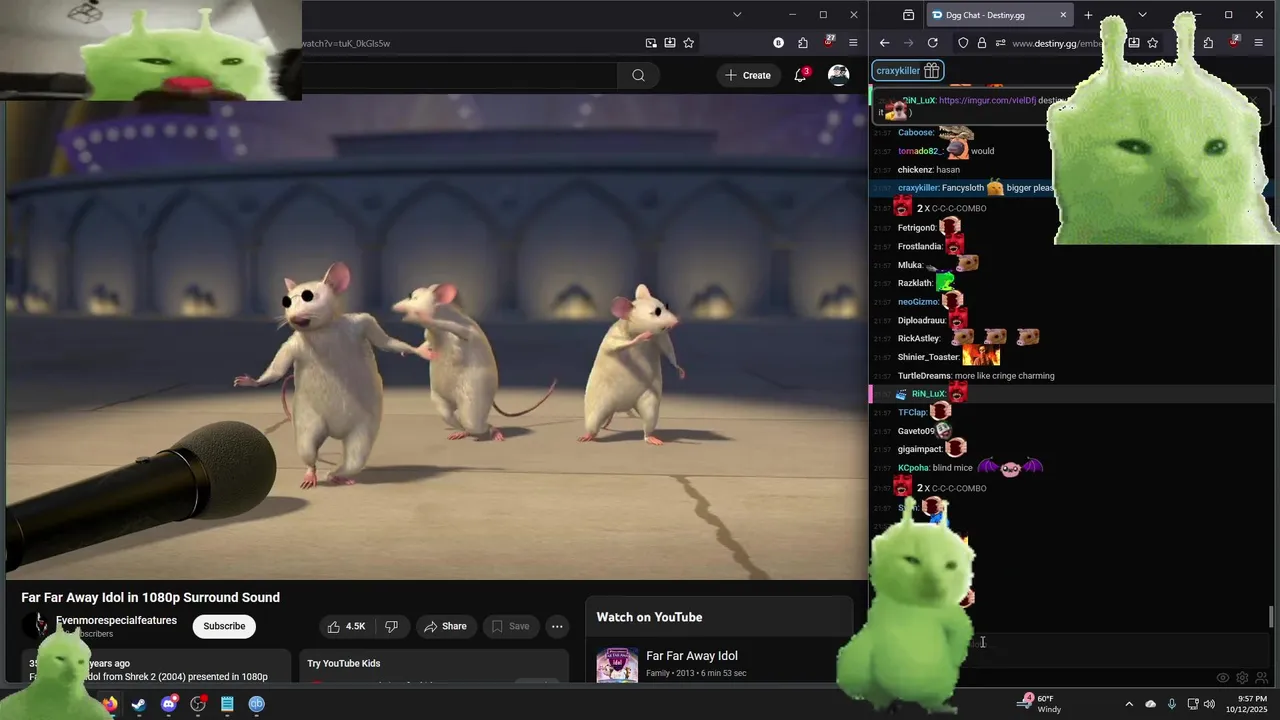Bookmark the YouTube page with star icon
This screenshot has height=720, width=1280.
pyautogui.click(x=688, y=43)
